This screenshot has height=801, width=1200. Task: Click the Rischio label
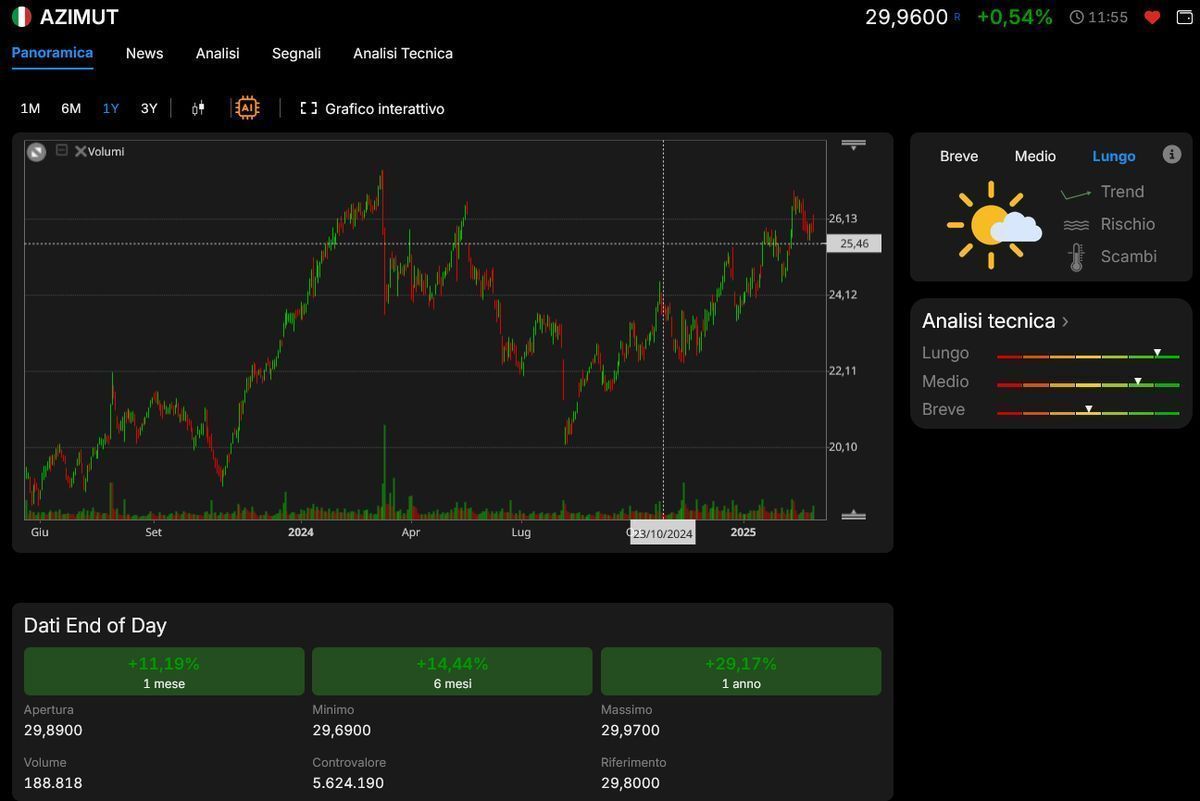pyautogui.click(x=1127, y=225)
